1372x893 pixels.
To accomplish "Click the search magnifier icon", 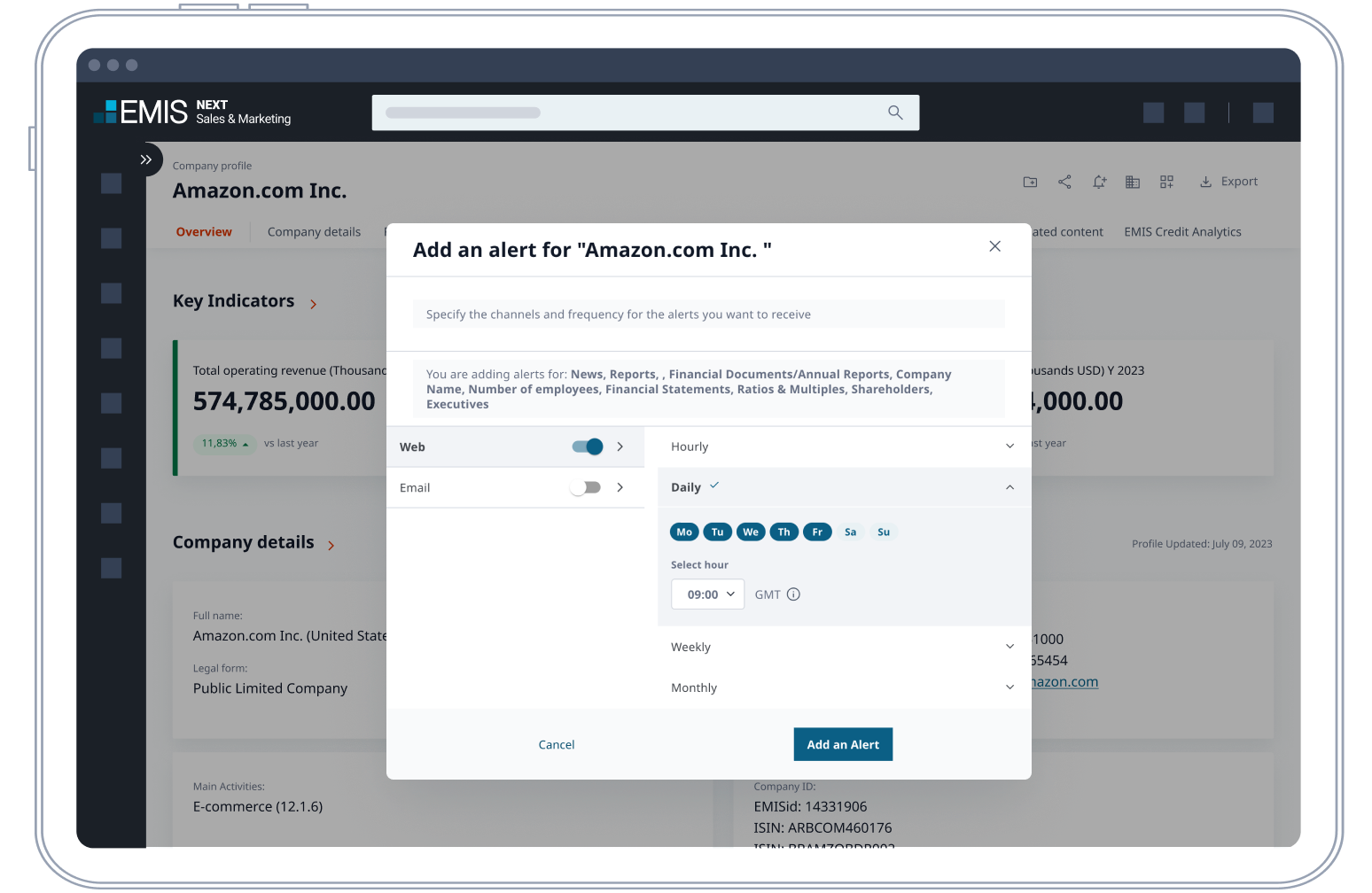I will click(x=895, y=113).
